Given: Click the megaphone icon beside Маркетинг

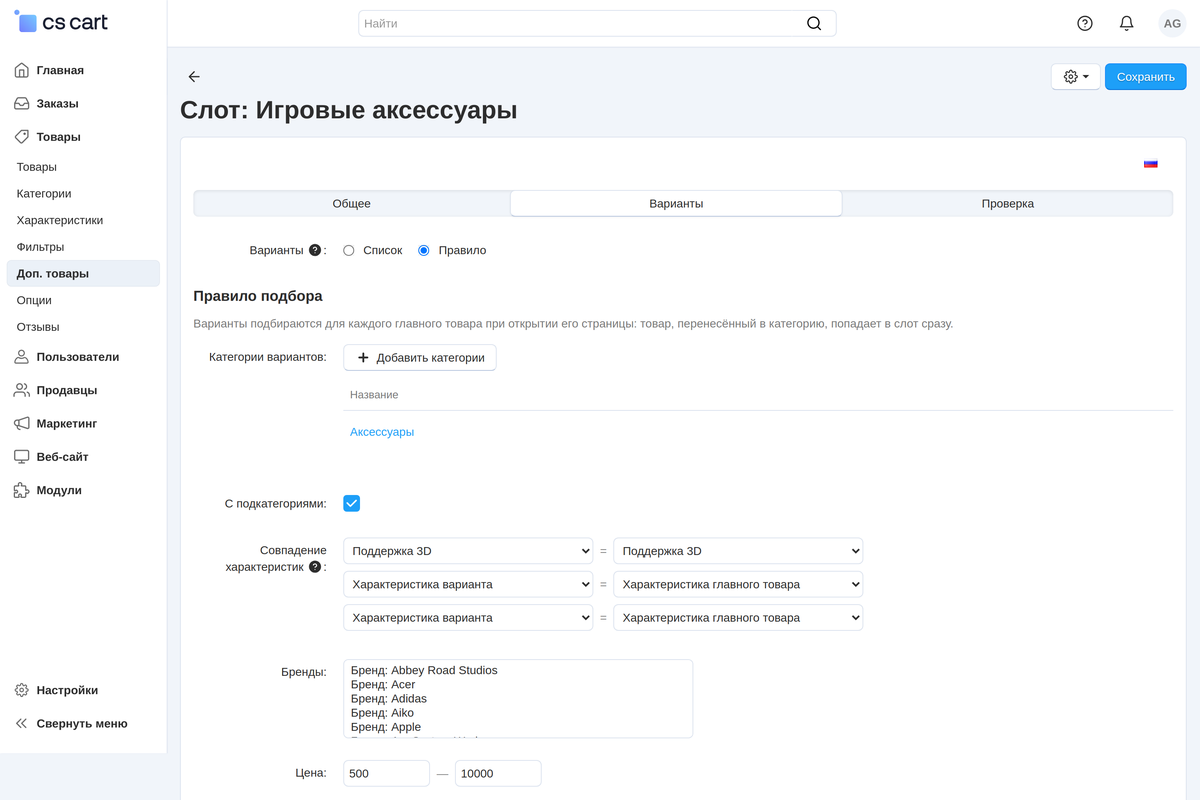Looking at the screenshot, I should tap(21, 423).
